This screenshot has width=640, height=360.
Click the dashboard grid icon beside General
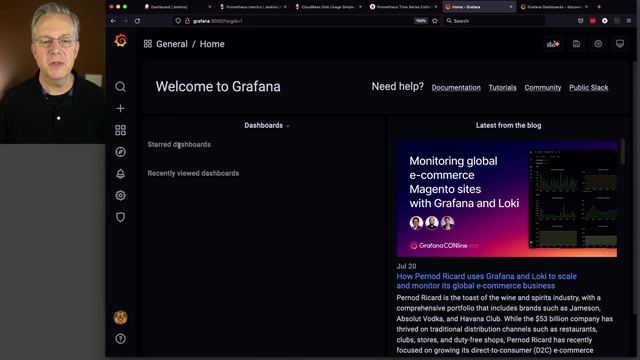tap(148, 44)
